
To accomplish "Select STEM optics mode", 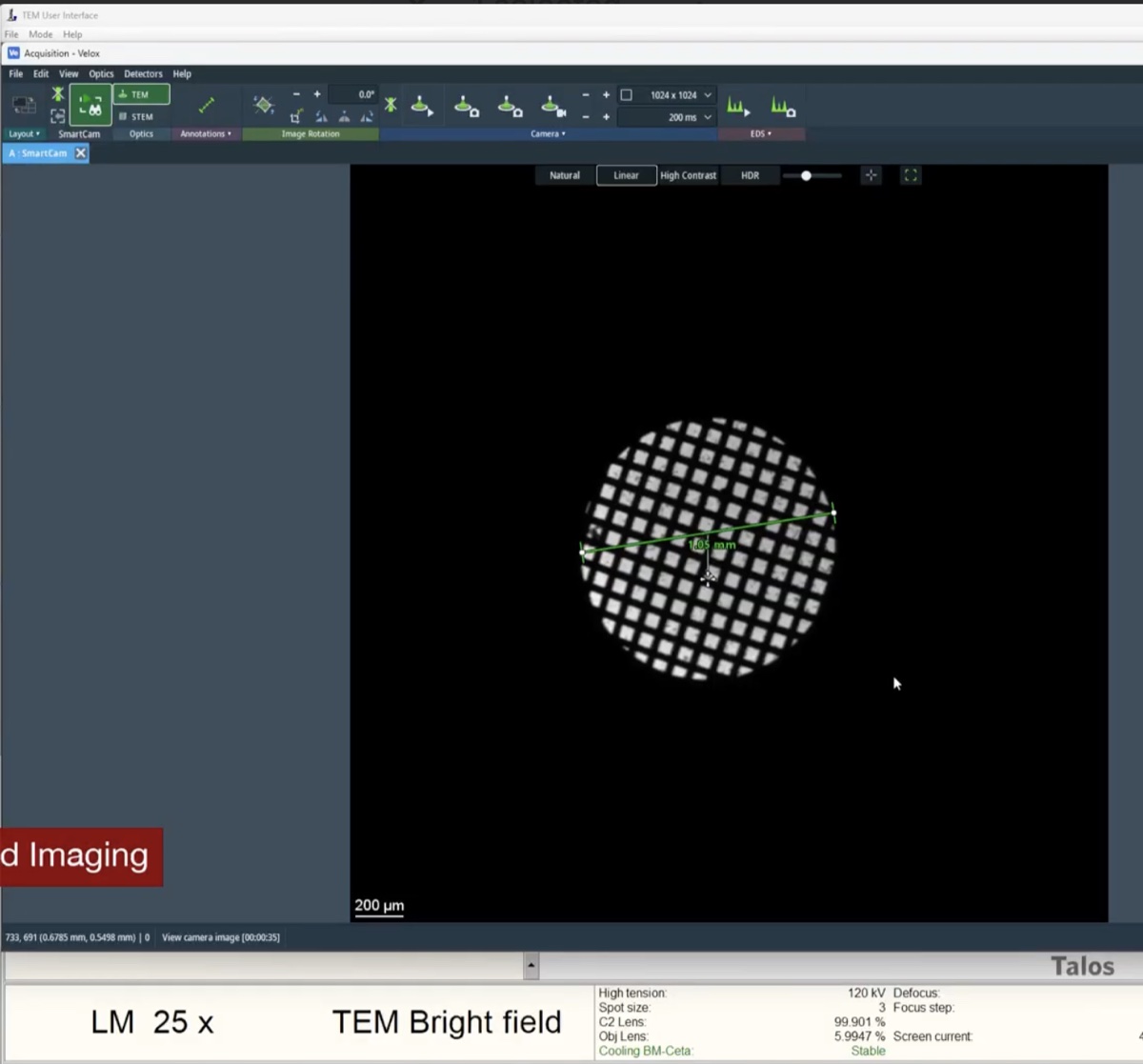I will 141,116.
